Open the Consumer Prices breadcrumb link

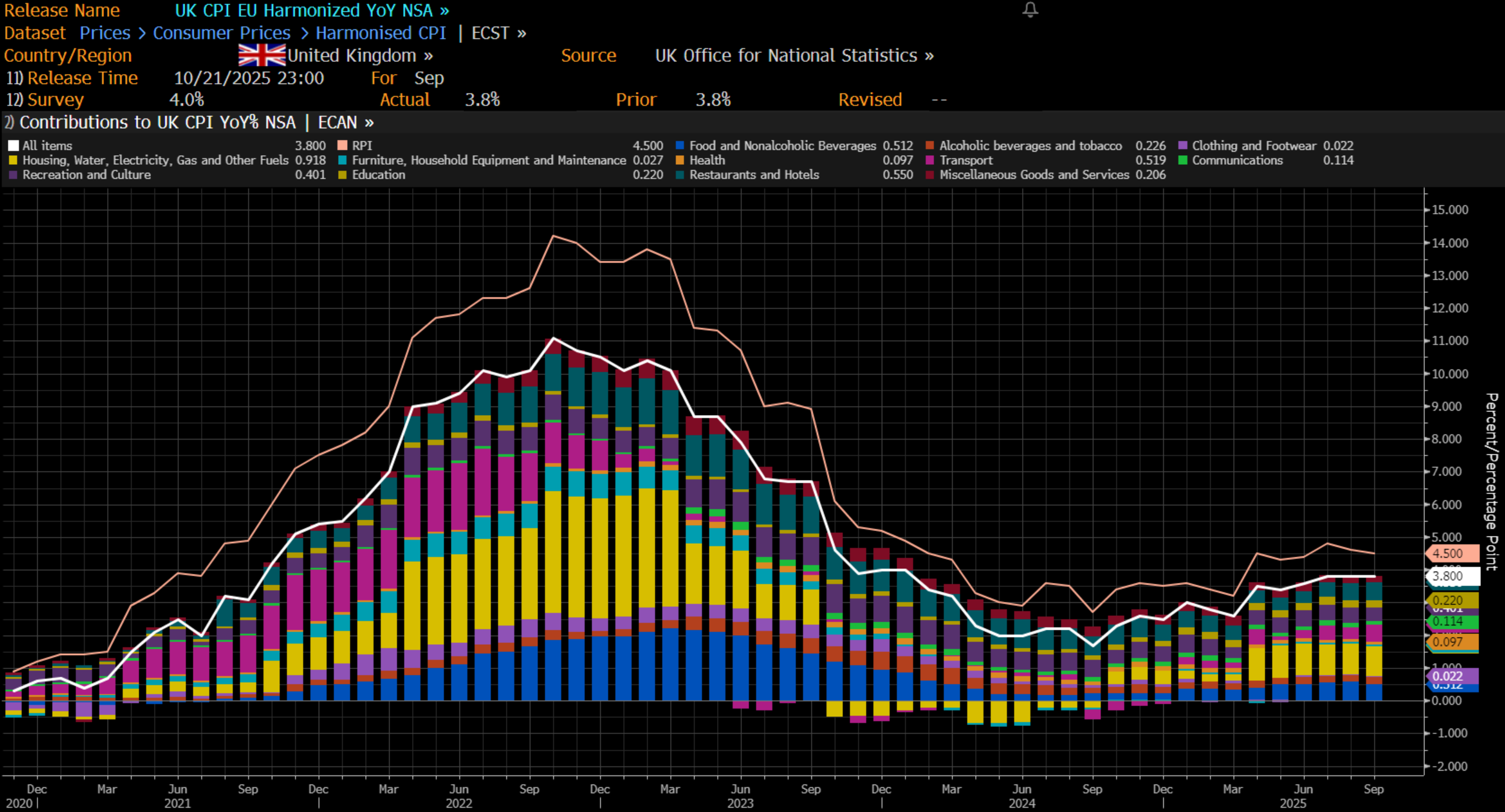221,33
